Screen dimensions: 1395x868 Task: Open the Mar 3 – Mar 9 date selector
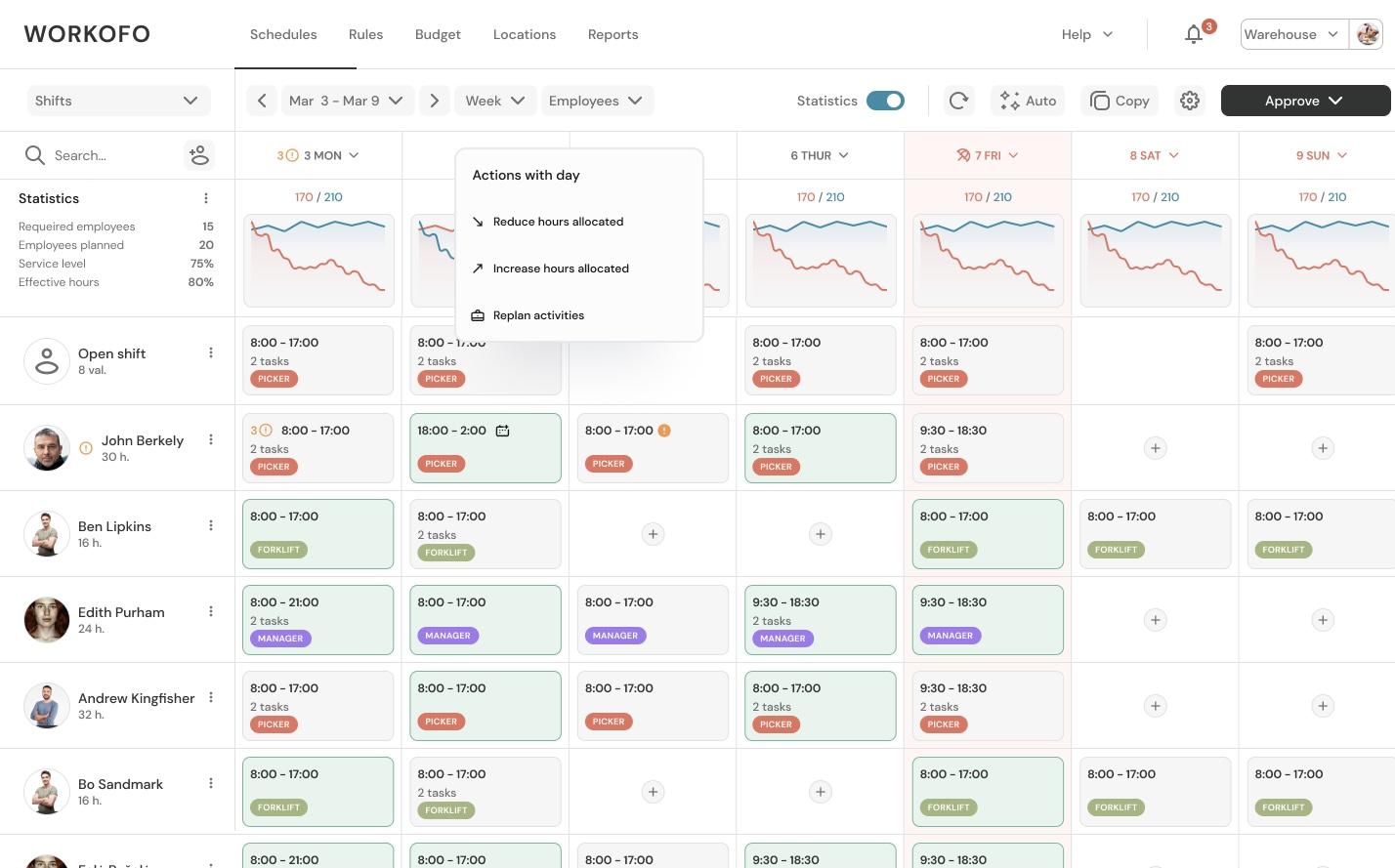coord(347,101)
